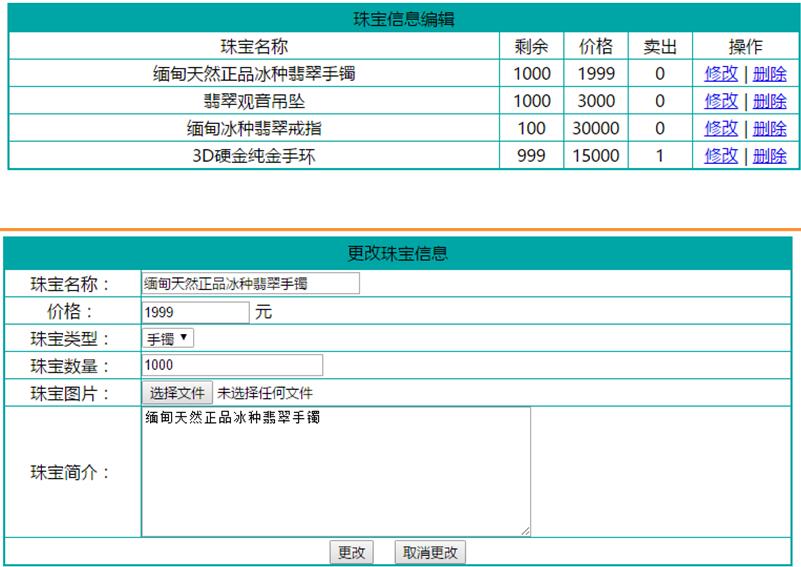The width and height of the screenshot is (801, 567).
Task: Click the 价格 column header
Action: click(596, 46)
